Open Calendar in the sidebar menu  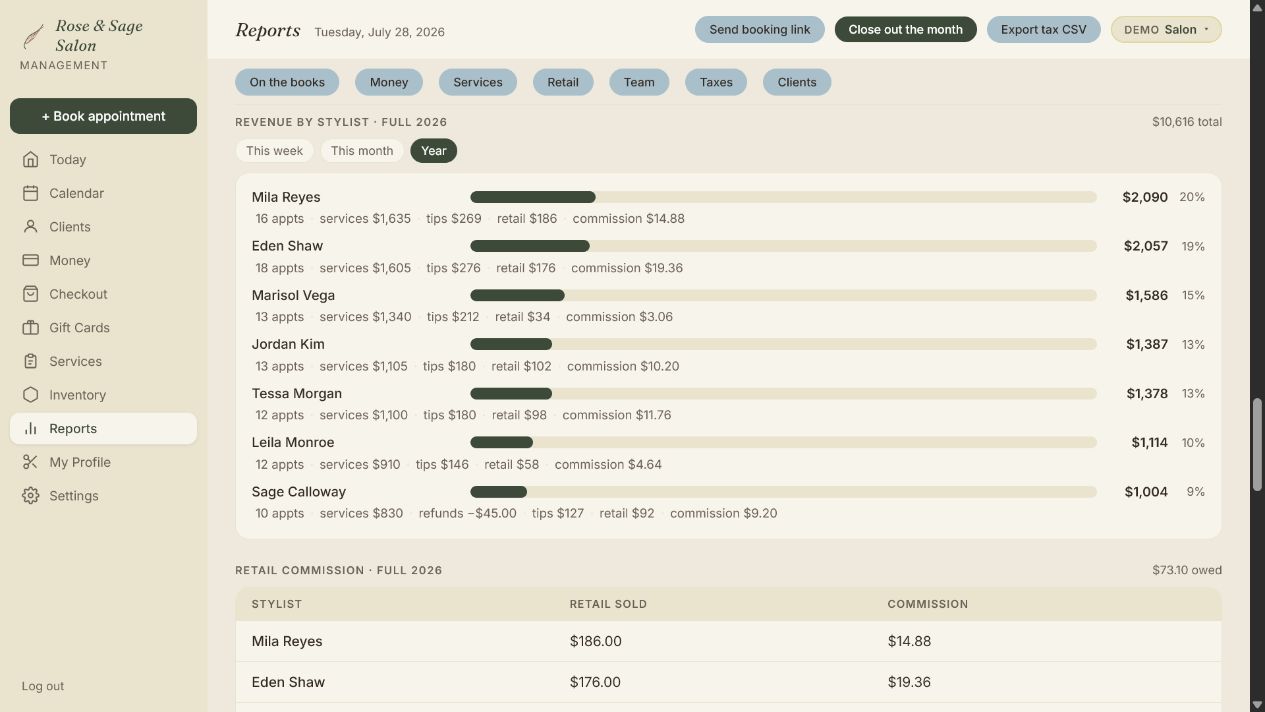(103, 193)
